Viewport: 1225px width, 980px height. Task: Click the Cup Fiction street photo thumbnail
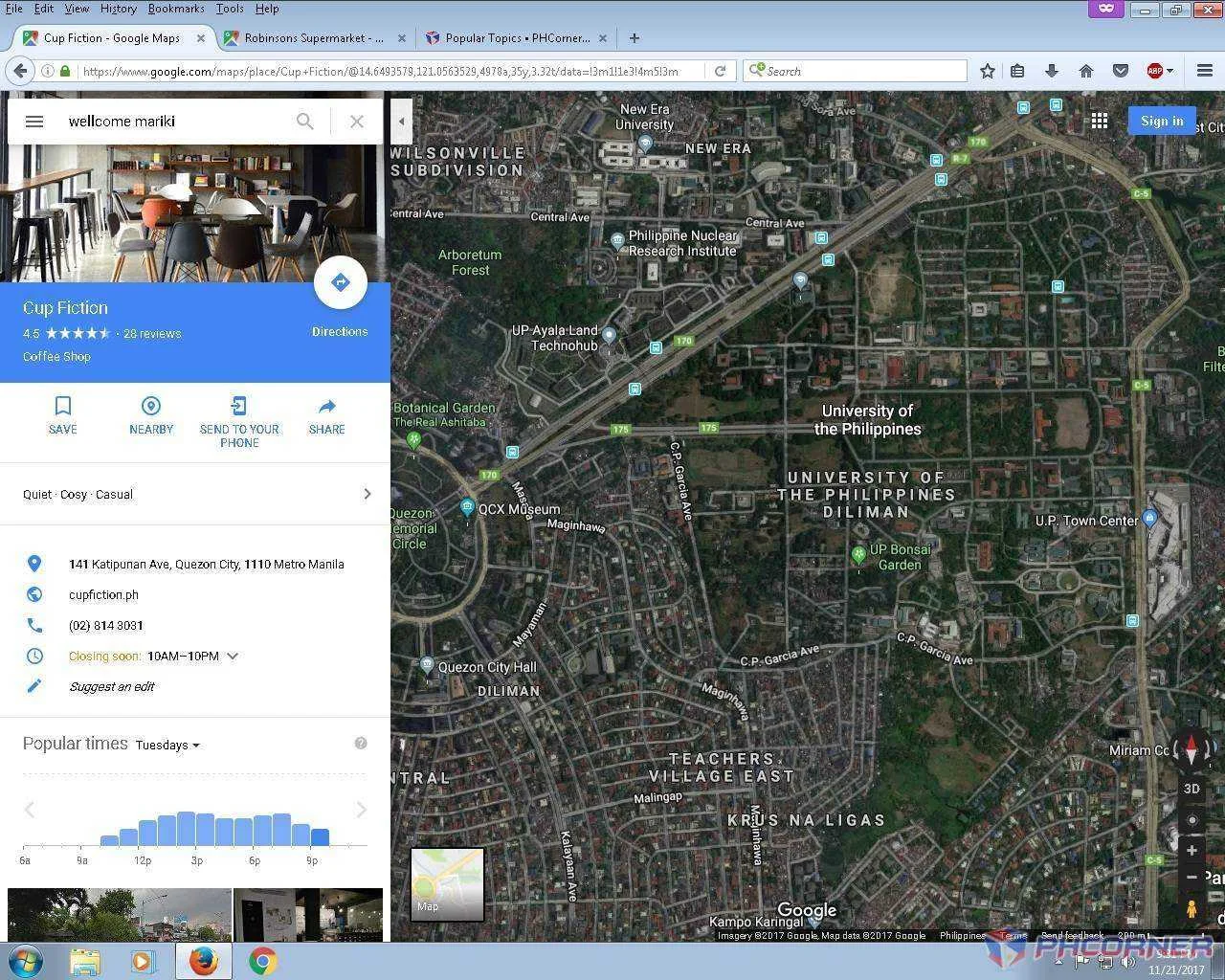pyautogui.click(x=120, y=915)
